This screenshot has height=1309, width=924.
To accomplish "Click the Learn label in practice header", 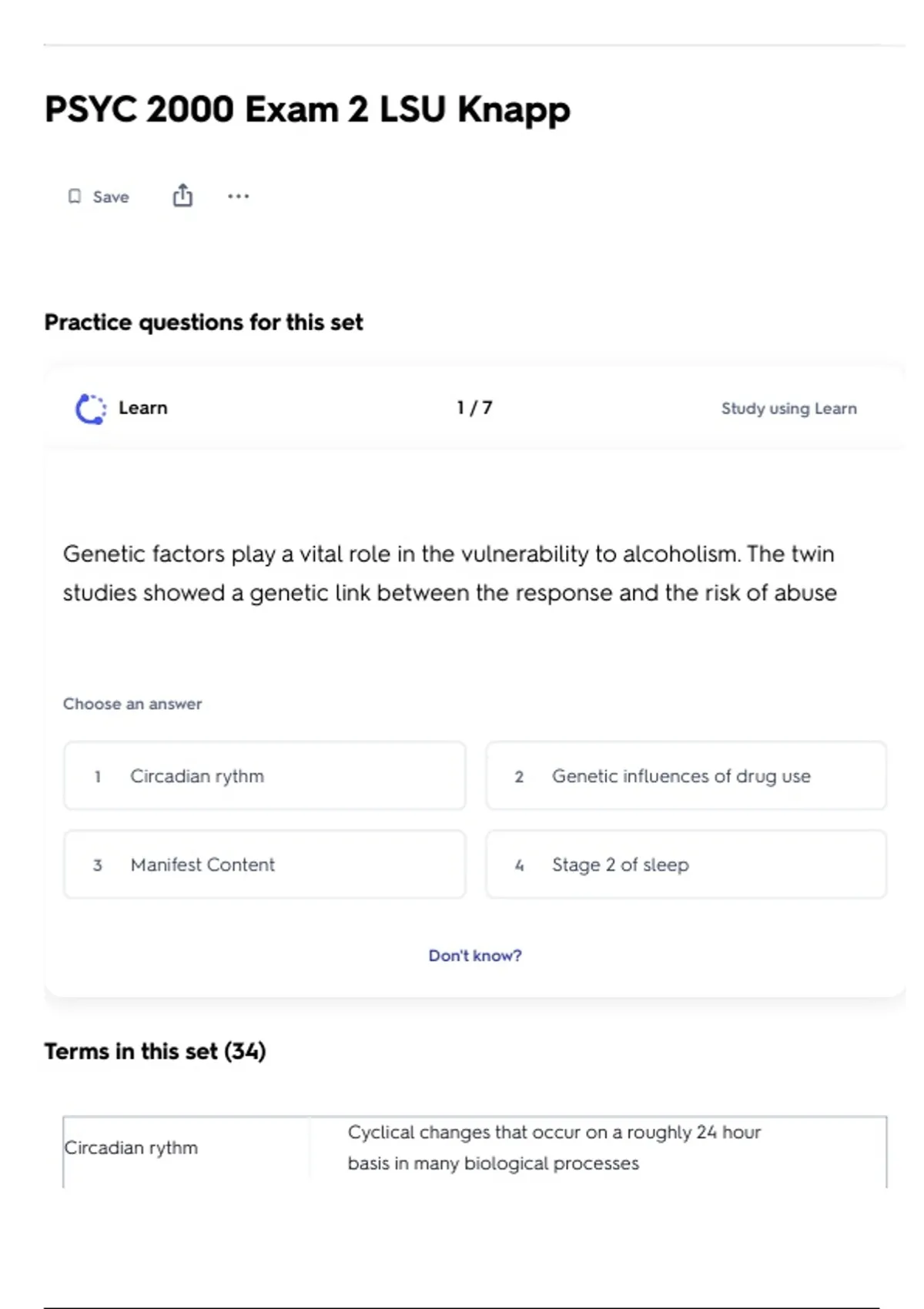I will [142, 408].
